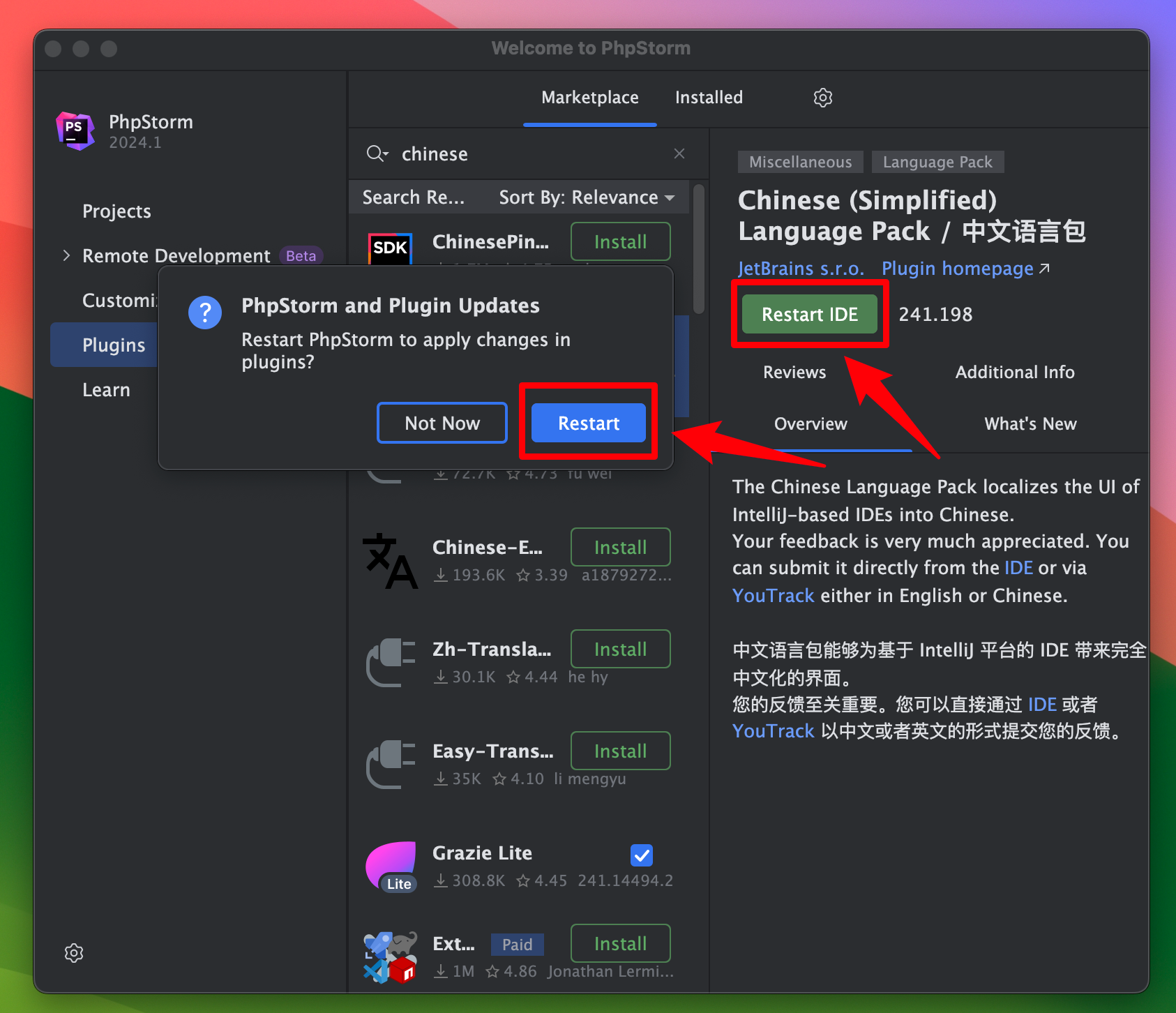Select Plugins in the sidebar

pos(105,345)
